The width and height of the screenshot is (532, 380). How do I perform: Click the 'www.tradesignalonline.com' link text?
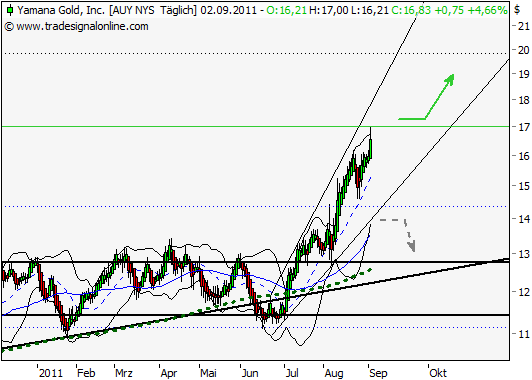pyautogui.click(x=82, y=26)
